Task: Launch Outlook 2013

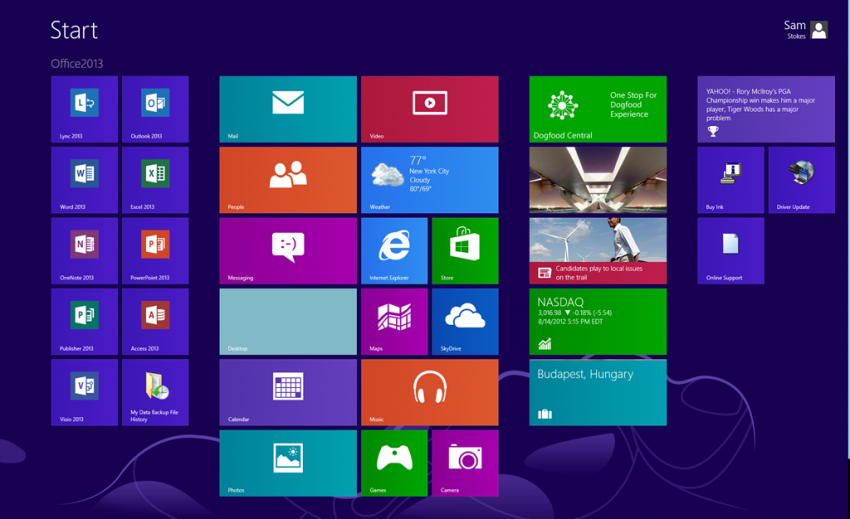Action: [x=155, y=109]
